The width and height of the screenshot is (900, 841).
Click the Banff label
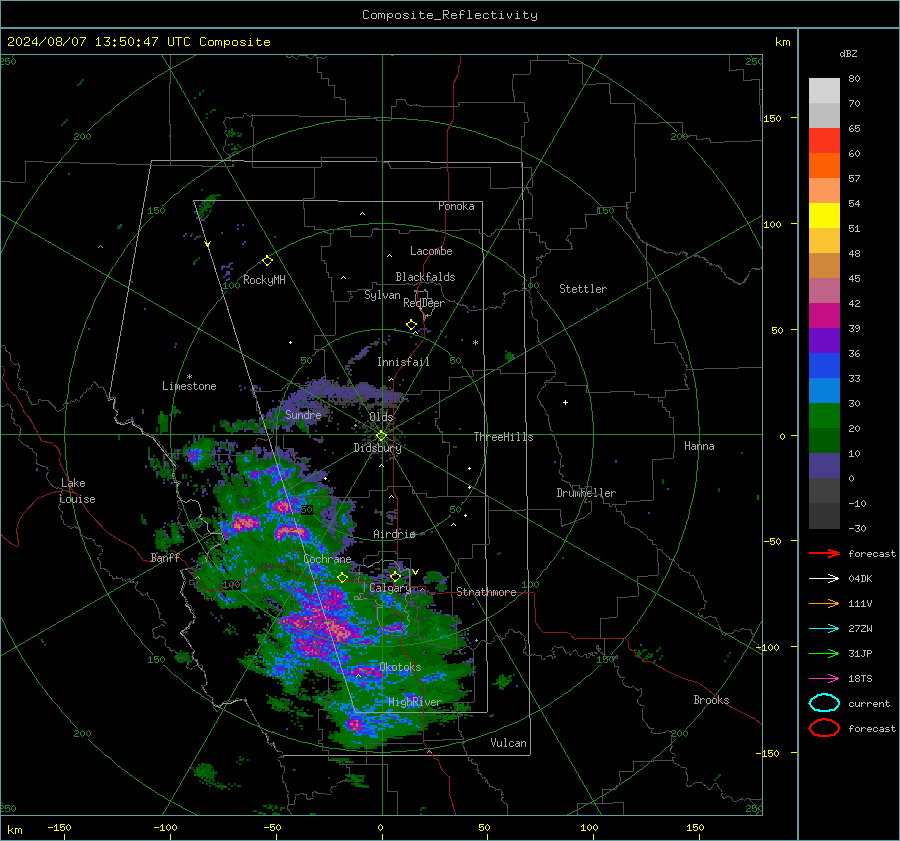(165, 557)
